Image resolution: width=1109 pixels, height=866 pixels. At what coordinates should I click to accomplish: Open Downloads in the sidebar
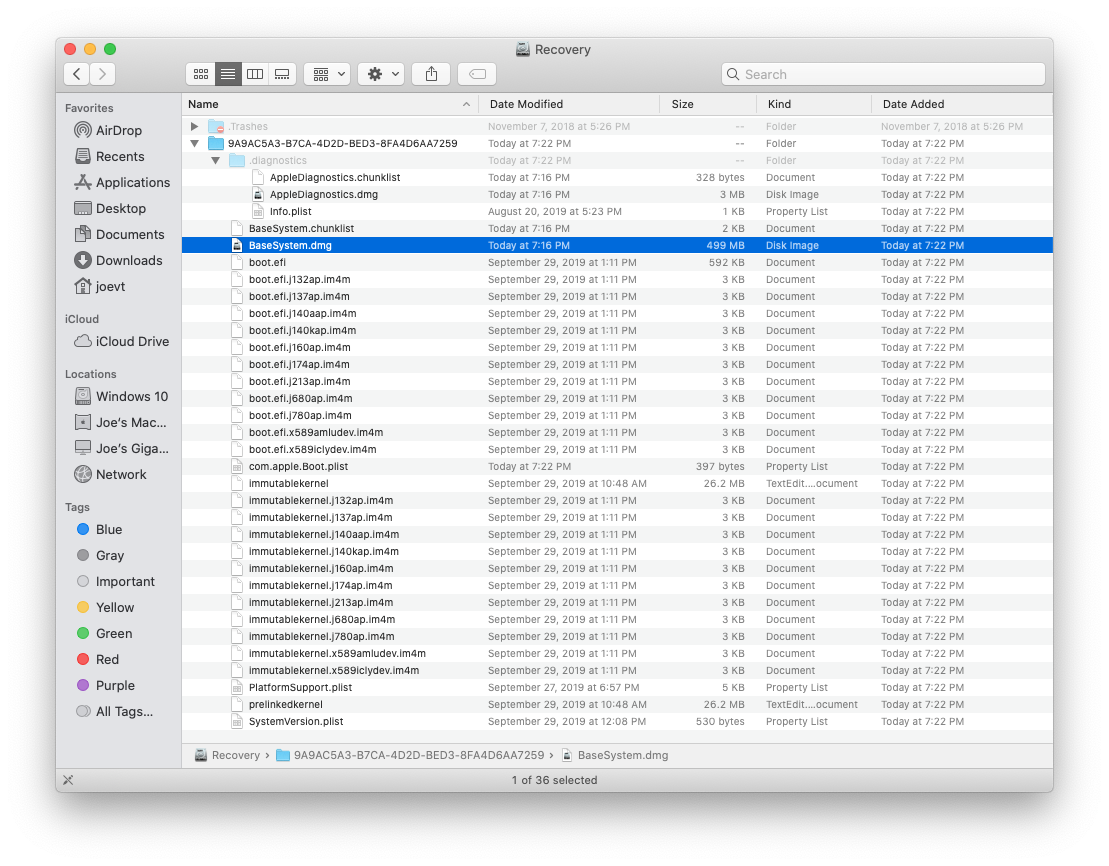point(119,260)
